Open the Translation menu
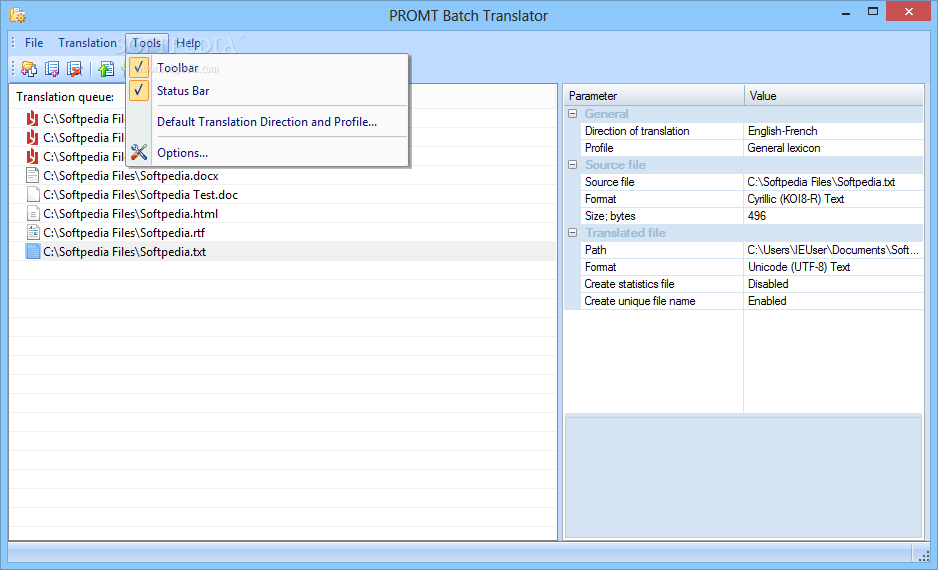This screenshot has width=938, height=570. coord(87,43)
